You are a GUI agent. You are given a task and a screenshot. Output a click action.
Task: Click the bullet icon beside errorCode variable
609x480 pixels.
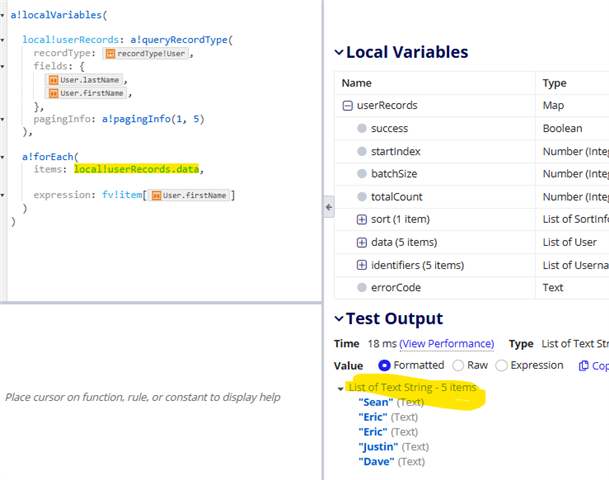tap(362, 288)
